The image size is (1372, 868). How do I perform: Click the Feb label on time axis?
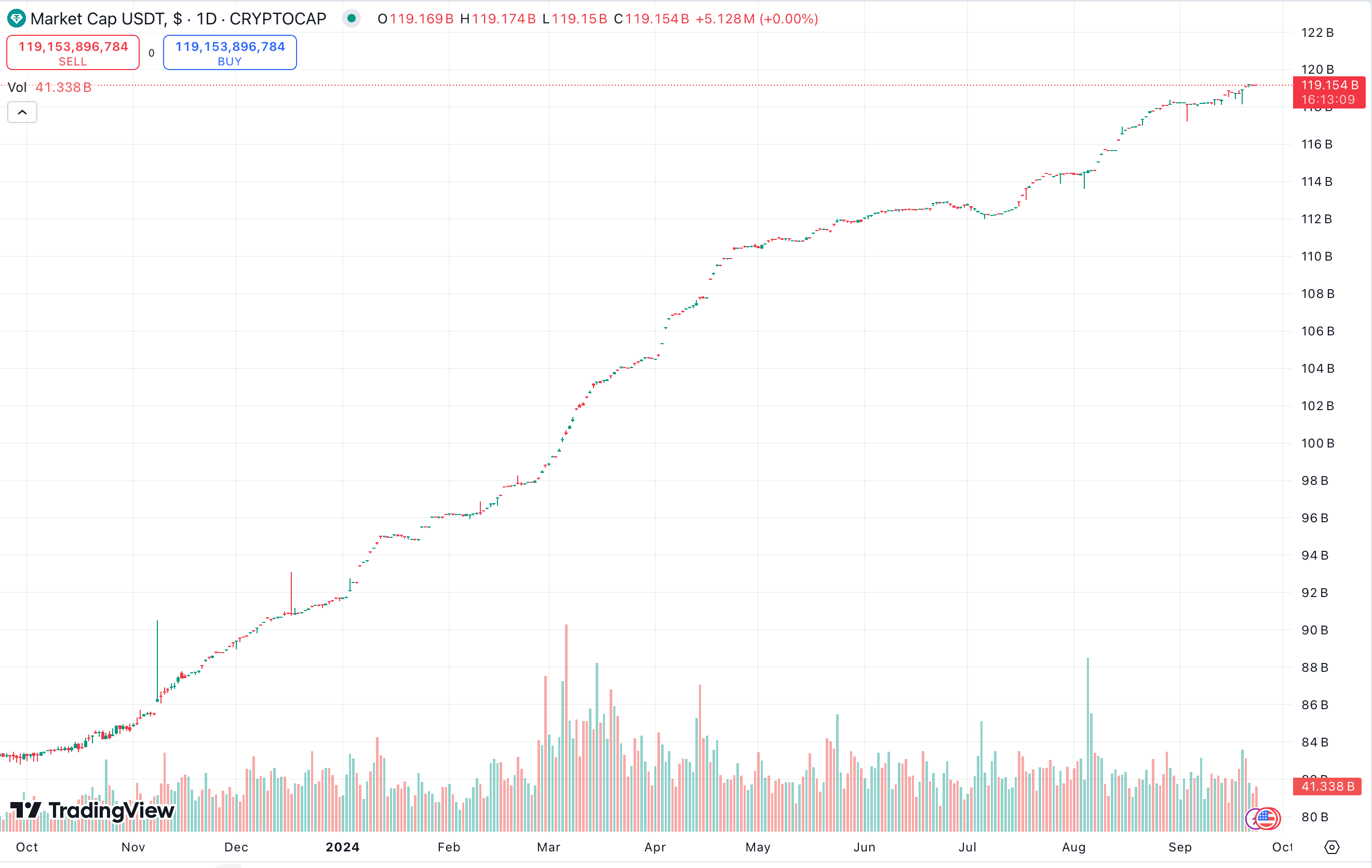(449, 847)
